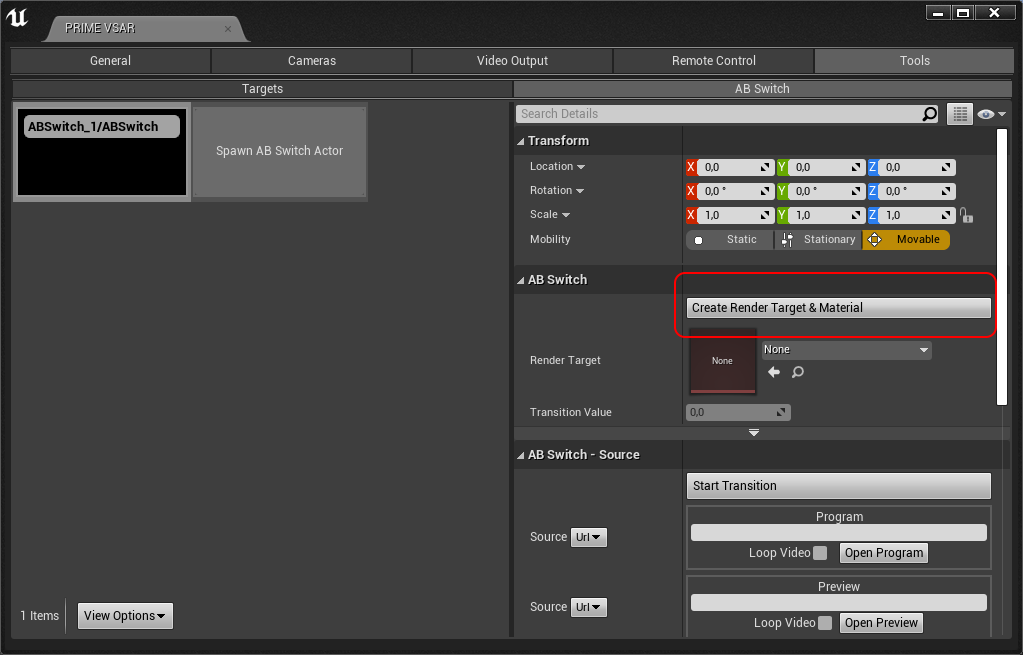
Task: Open the View Options dropdown
Action: click(124, 615)
